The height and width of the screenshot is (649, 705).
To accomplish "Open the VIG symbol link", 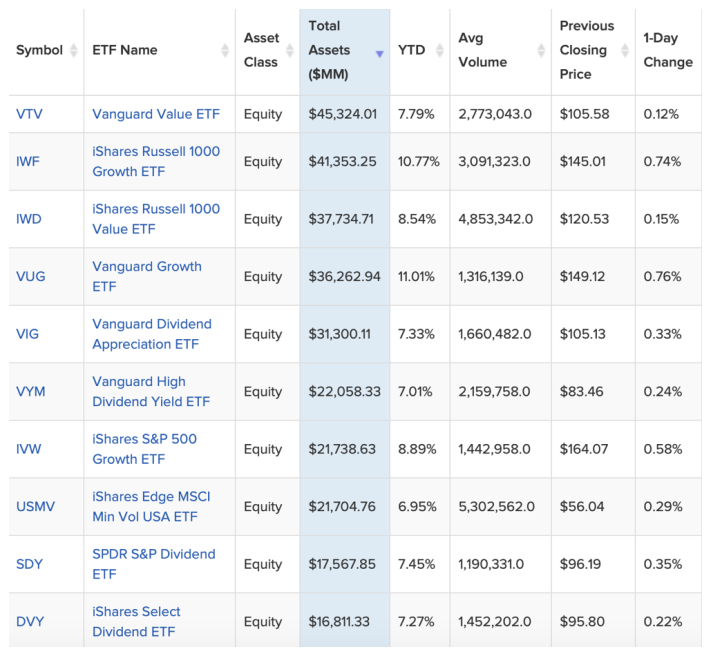I will pyautogui.click(x=27, y=334).
